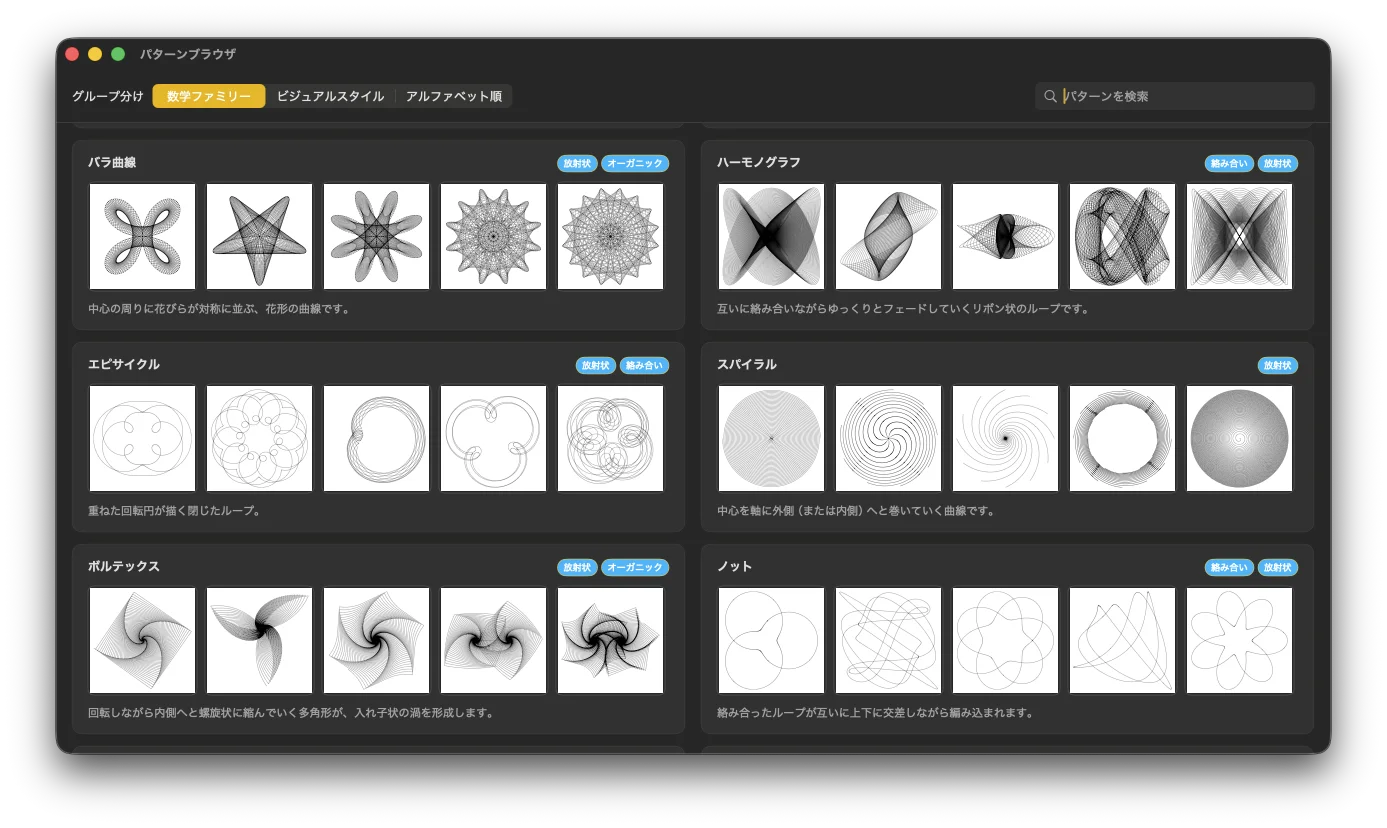This screenshot has height=828, width=1387.
Task: Click the 放射状 tag on ボルテックス
Action: pos(577,567)
